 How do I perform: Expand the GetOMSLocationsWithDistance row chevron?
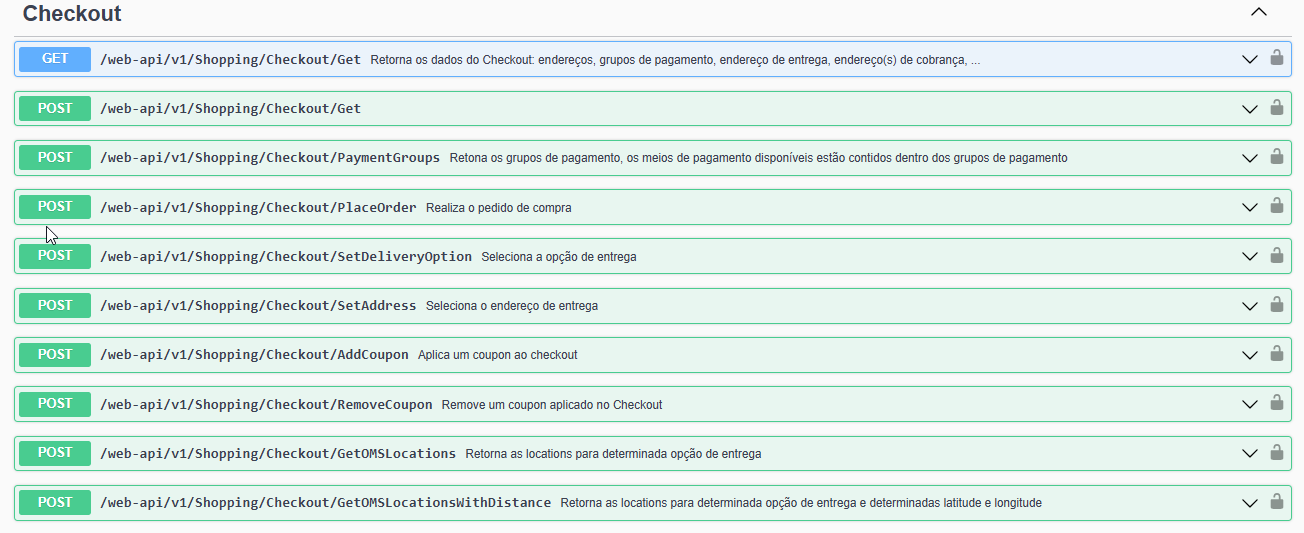click(x=1250, y=503)
